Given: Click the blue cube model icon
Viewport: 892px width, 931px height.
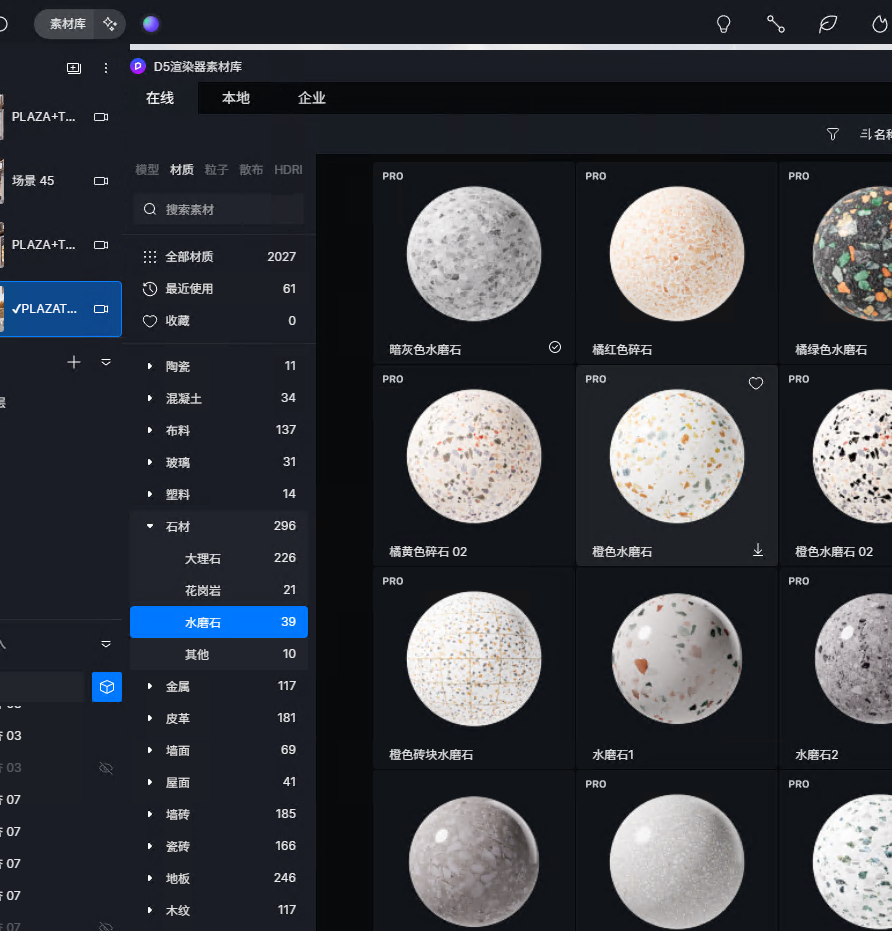Looking at the screenshot, I should coord(107,687).
